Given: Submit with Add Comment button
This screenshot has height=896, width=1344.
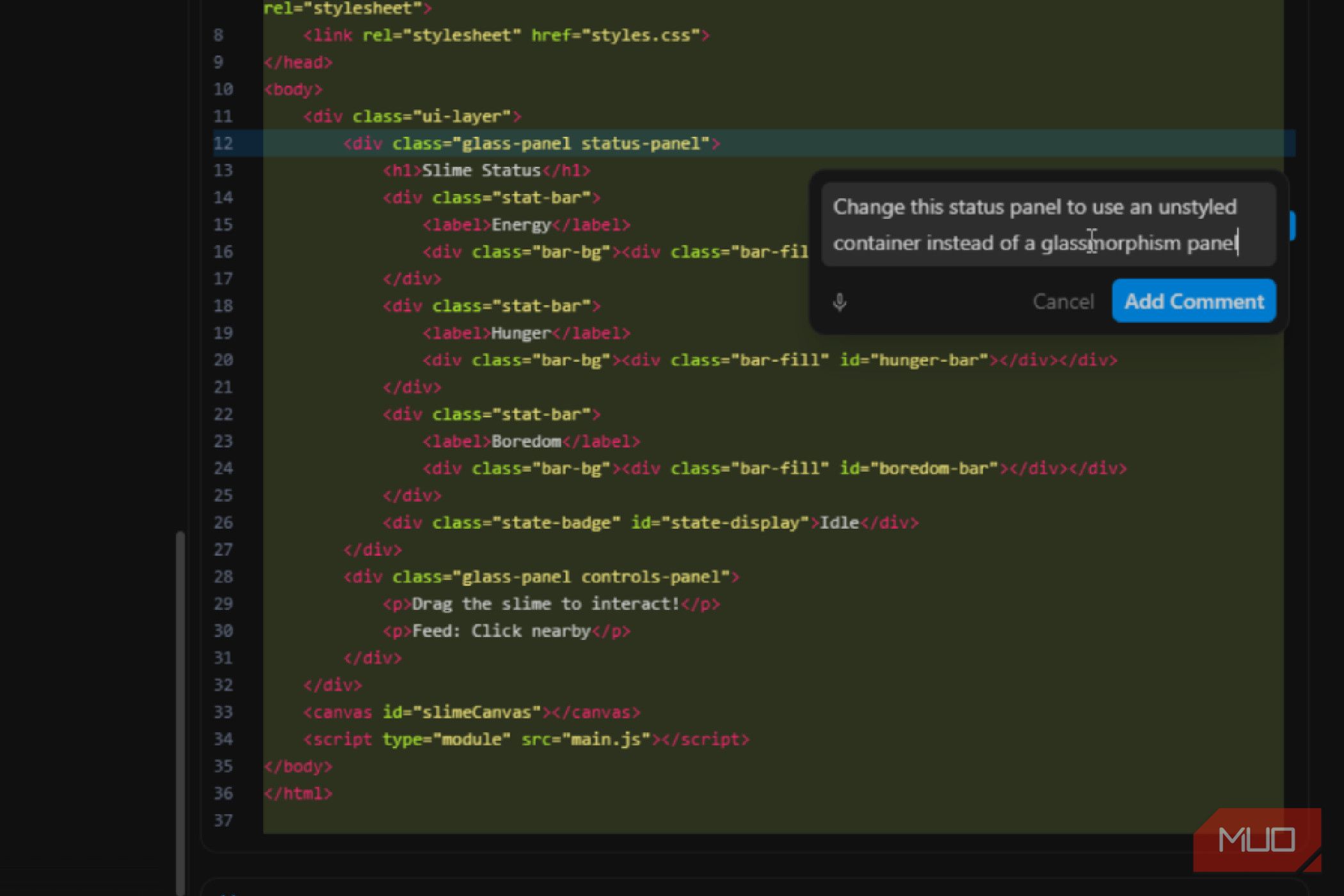Looking at the screenshot, I should pos(1194,301).
